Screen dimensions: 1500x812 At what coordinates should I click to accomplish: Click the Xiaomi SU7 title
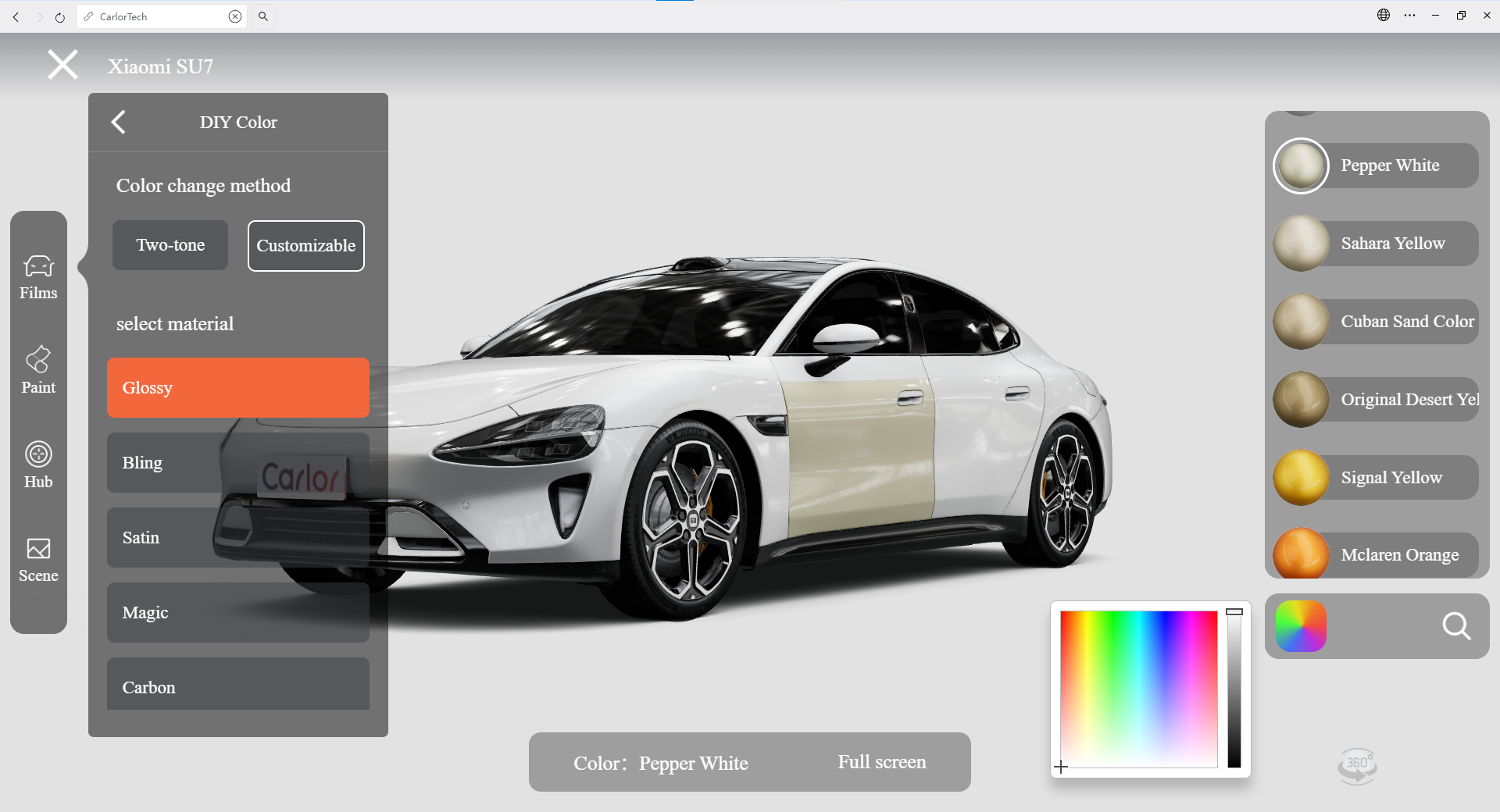160,66
